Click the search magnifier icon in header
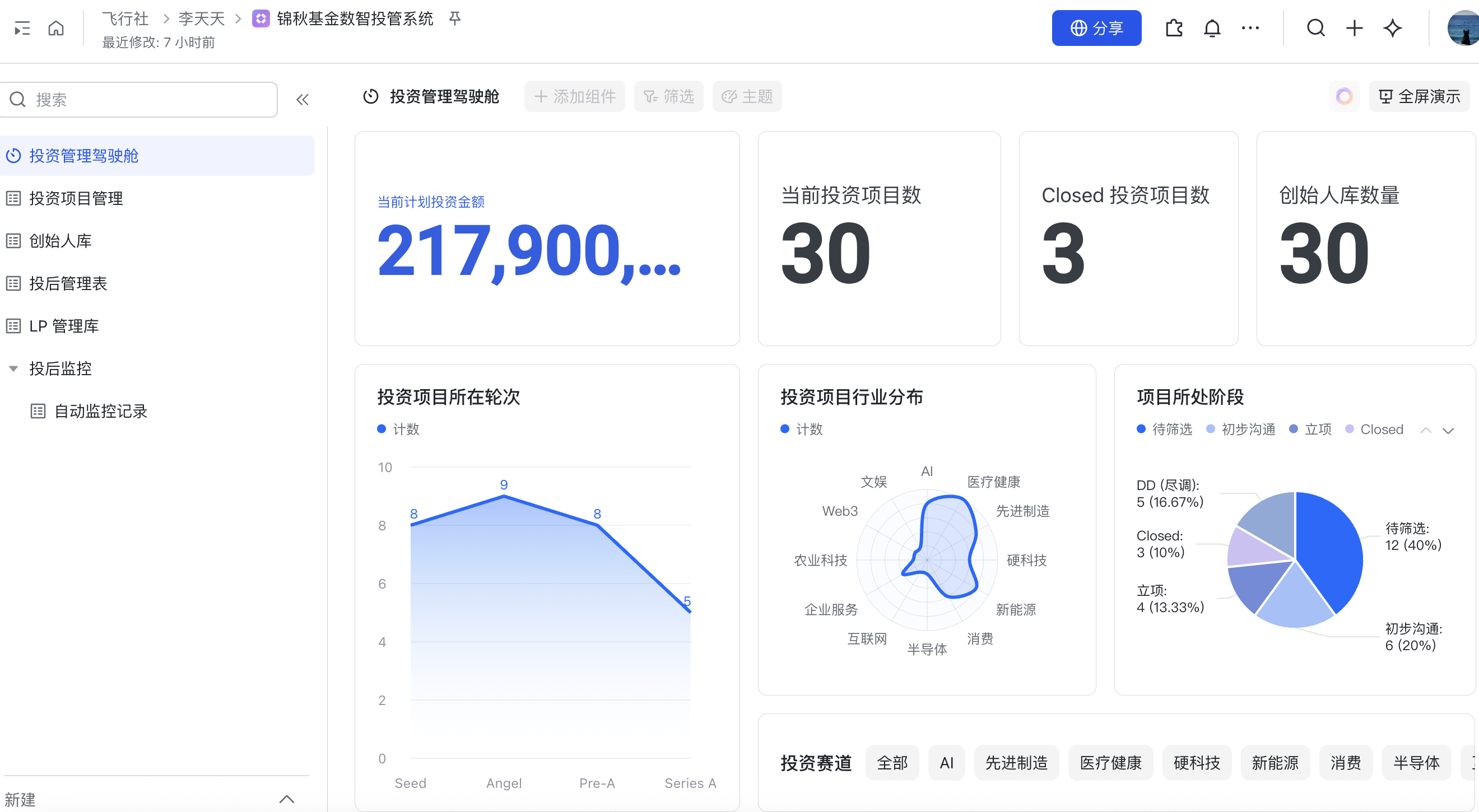The image size is (1479, 812). coord(1315,27)
